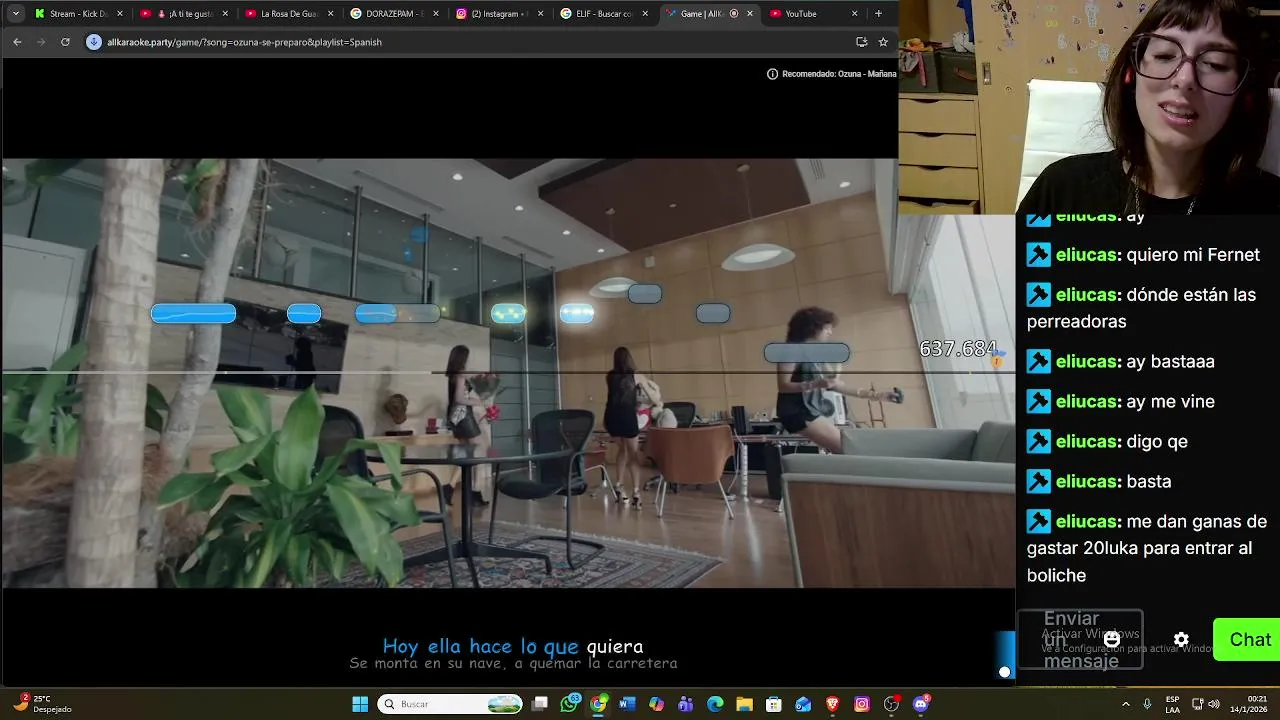
Task: Bookmark this page with the star
Action: coord(883,42)
